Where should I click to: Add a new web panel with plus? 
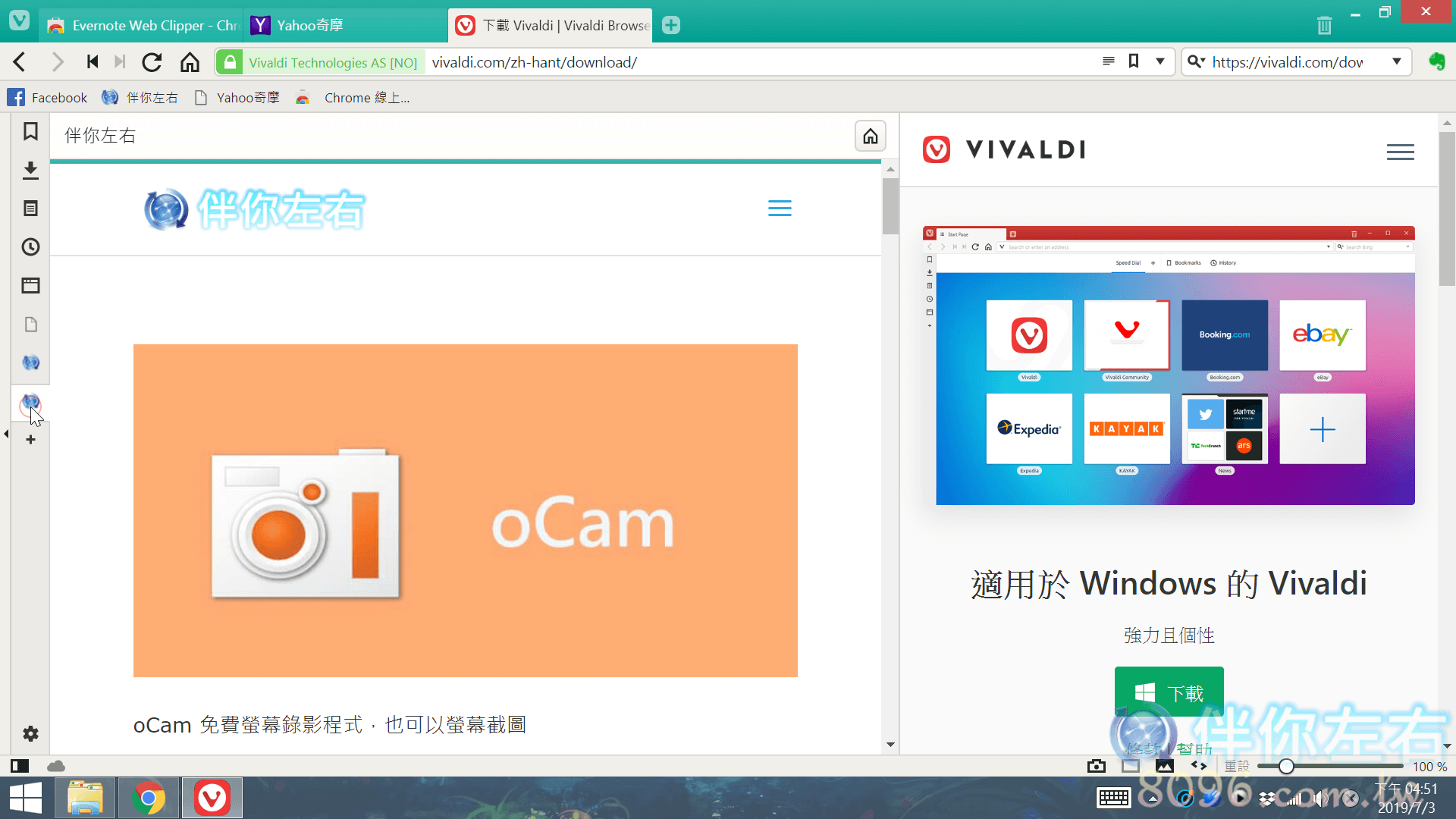pyautogui.click(x=30, y=440)
